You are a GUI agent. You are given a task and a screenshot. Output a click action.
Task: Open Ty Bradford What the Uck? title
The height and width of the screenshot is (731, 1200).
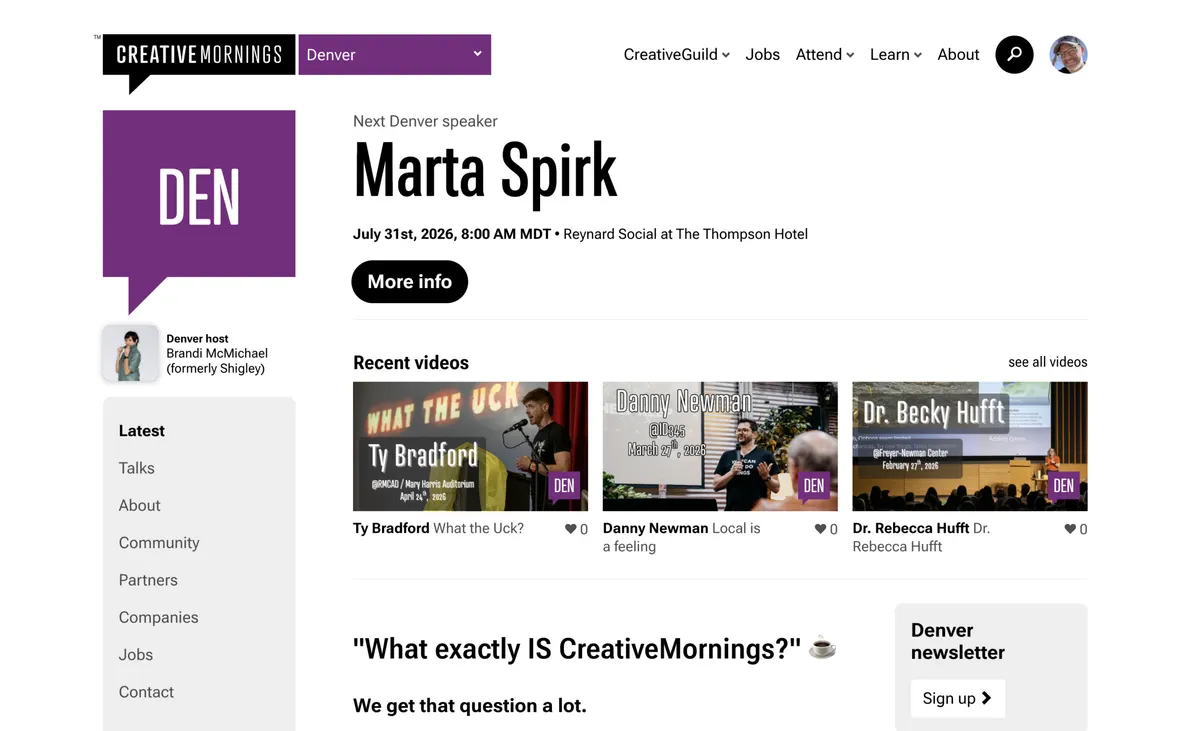pos(438,528)
